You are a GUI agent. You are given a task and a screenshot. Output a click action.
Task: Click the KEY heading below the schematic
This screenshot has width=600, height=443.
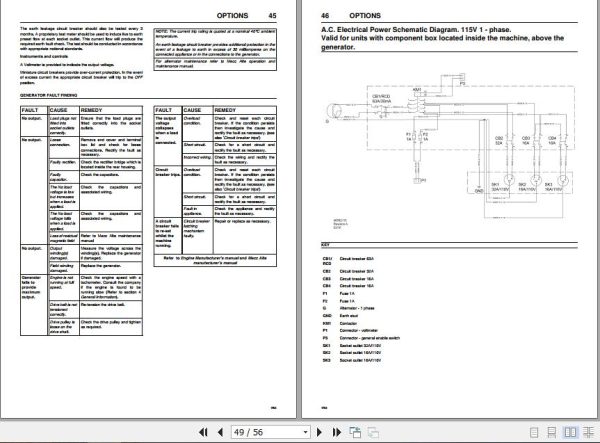point(325,245)
